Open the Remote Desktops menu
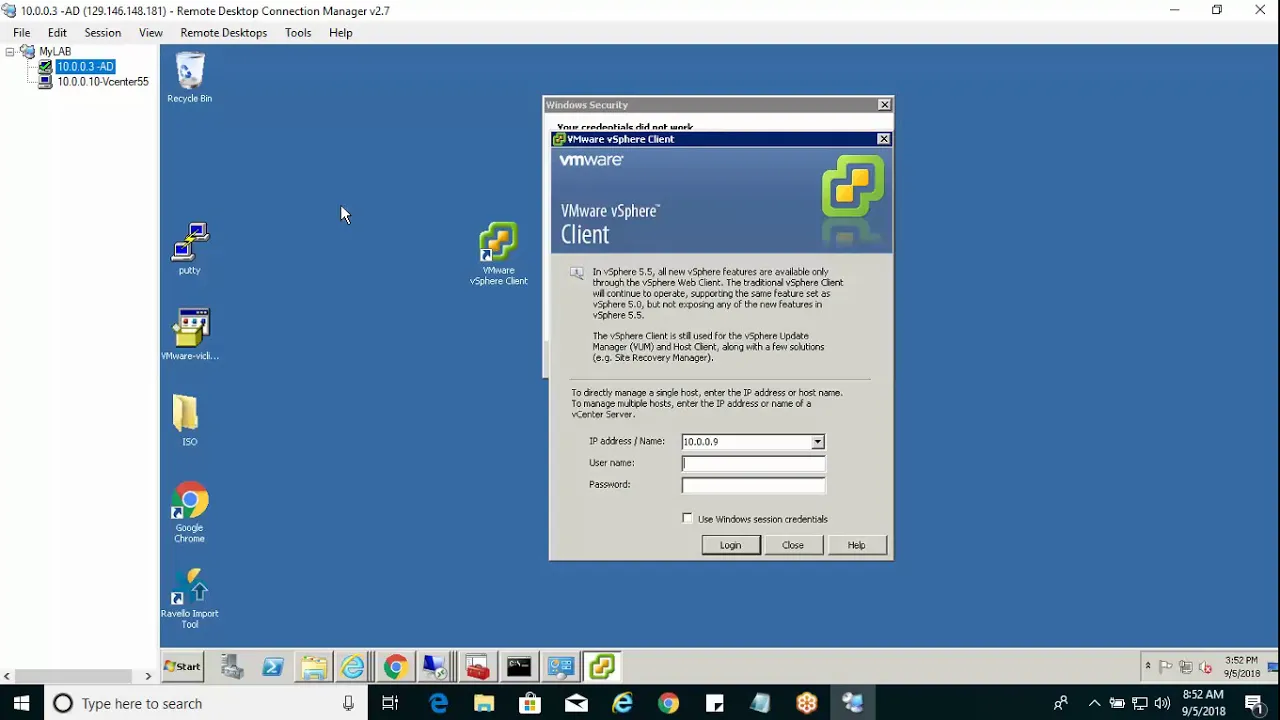This screenshot has height=720, width=1280. point(224,33)
